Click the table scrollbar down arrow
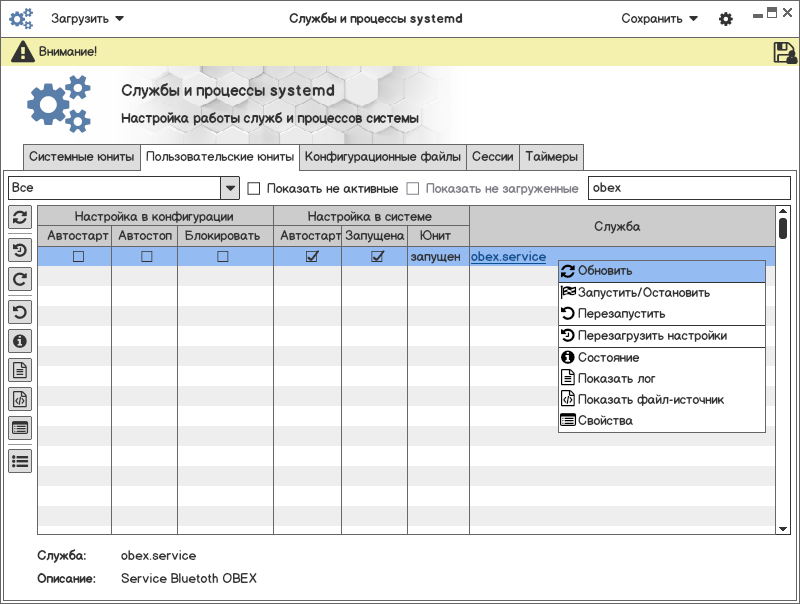 pos(783,527)
